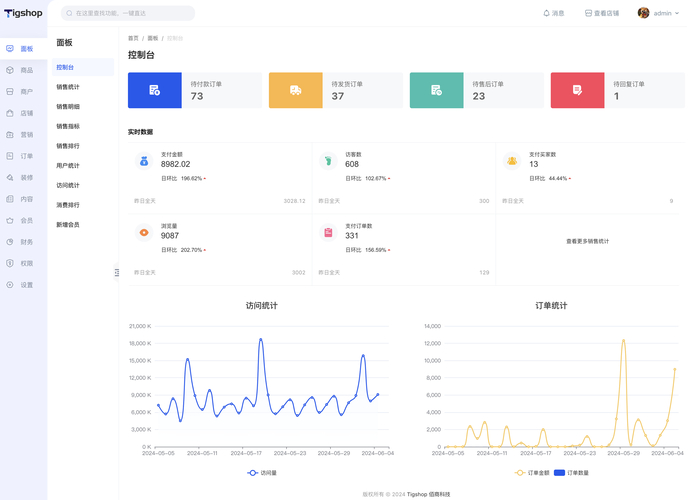
Task: Toggle the 访问量 legend series
Action: (262, 473)
